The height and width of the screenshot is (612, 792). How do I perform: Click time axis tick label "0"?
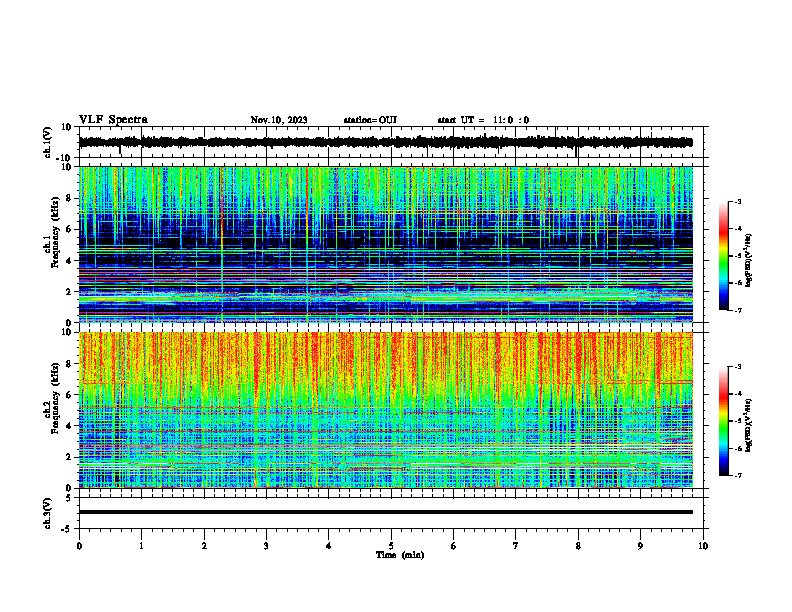[79, 546]
